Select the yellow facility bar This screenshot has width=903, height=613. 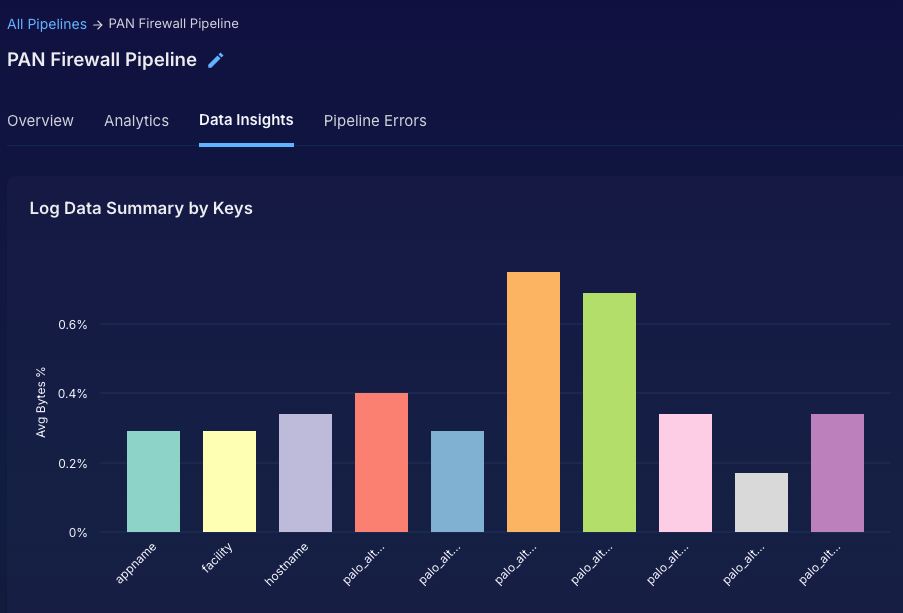tap(229, 481)
